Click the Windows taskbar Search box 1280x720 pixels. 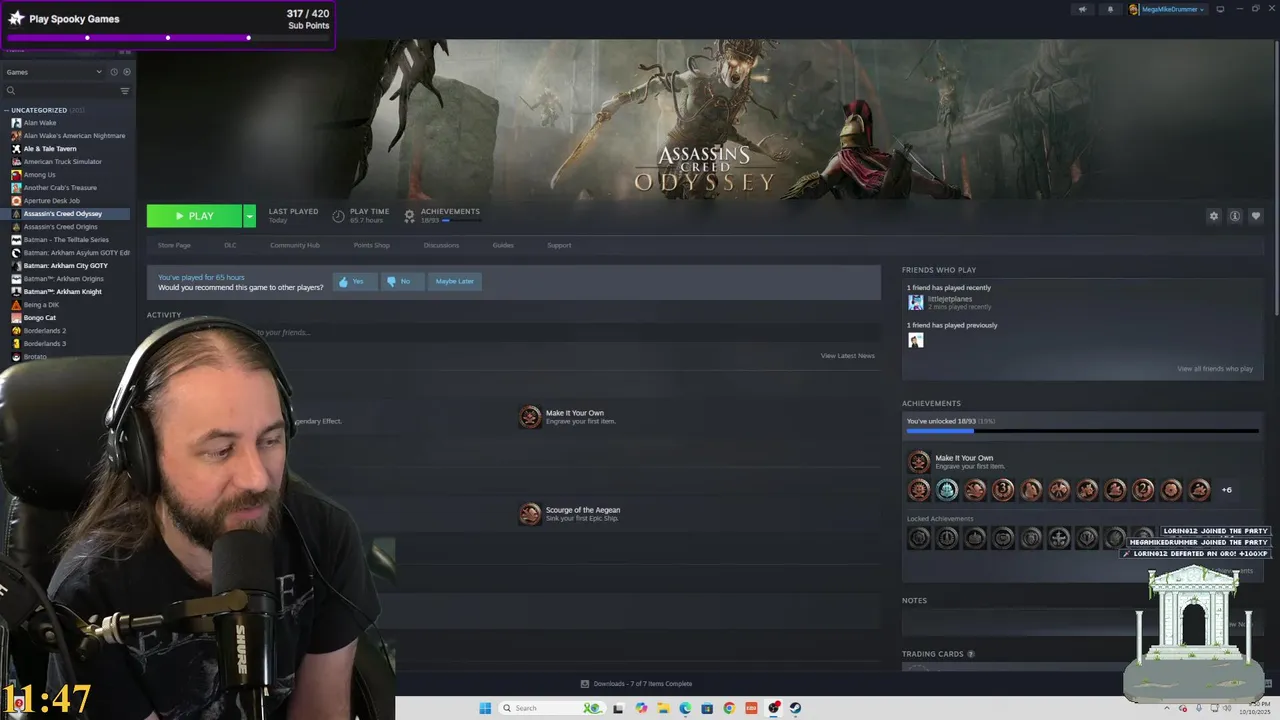tap(551, 708)
